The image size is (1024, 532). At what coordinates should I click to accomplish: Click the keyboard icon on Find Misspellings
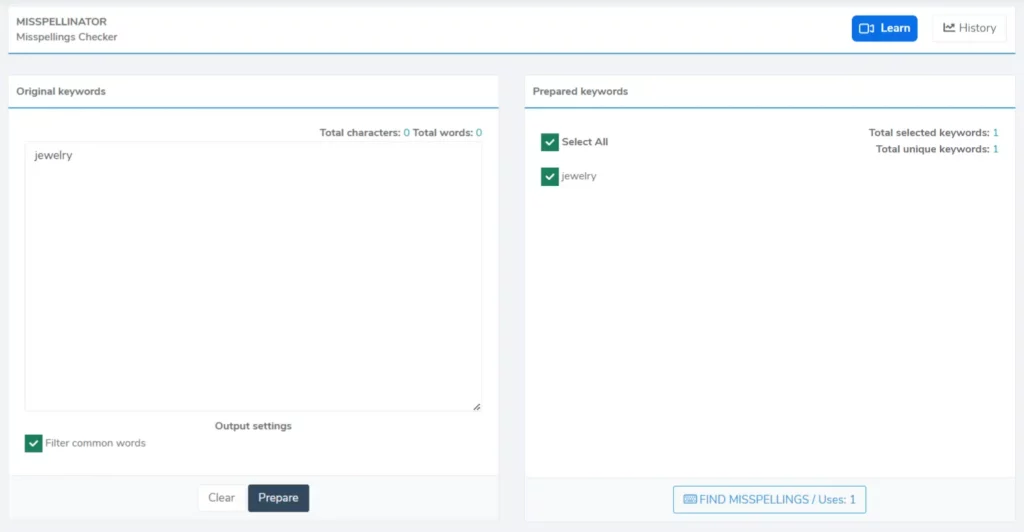pyautogui.click(x=690, y=499)
